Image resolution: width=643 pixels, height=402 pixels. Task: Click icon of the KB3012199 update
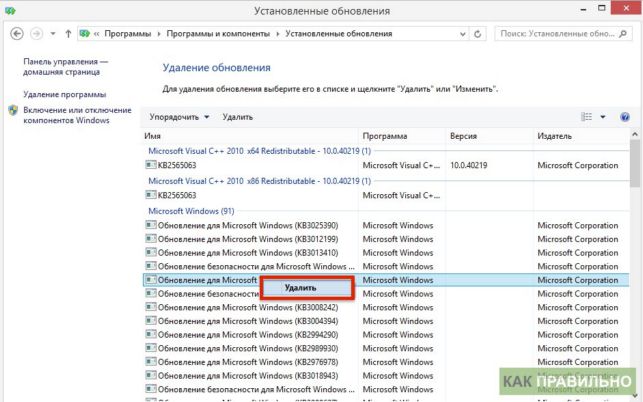tap(151, 238)
